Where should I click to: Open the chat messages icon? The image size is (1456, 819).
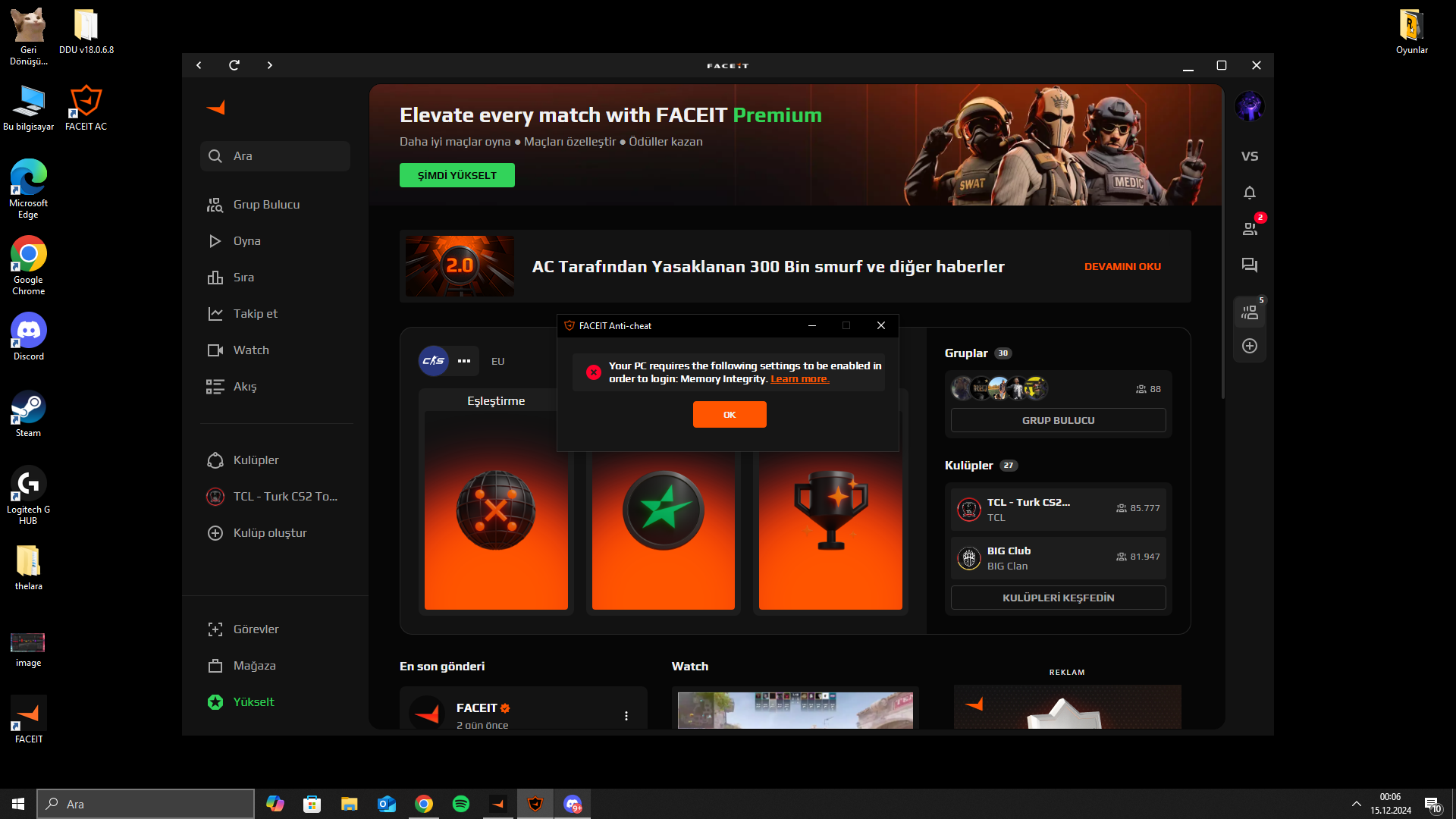(1250, 265)
